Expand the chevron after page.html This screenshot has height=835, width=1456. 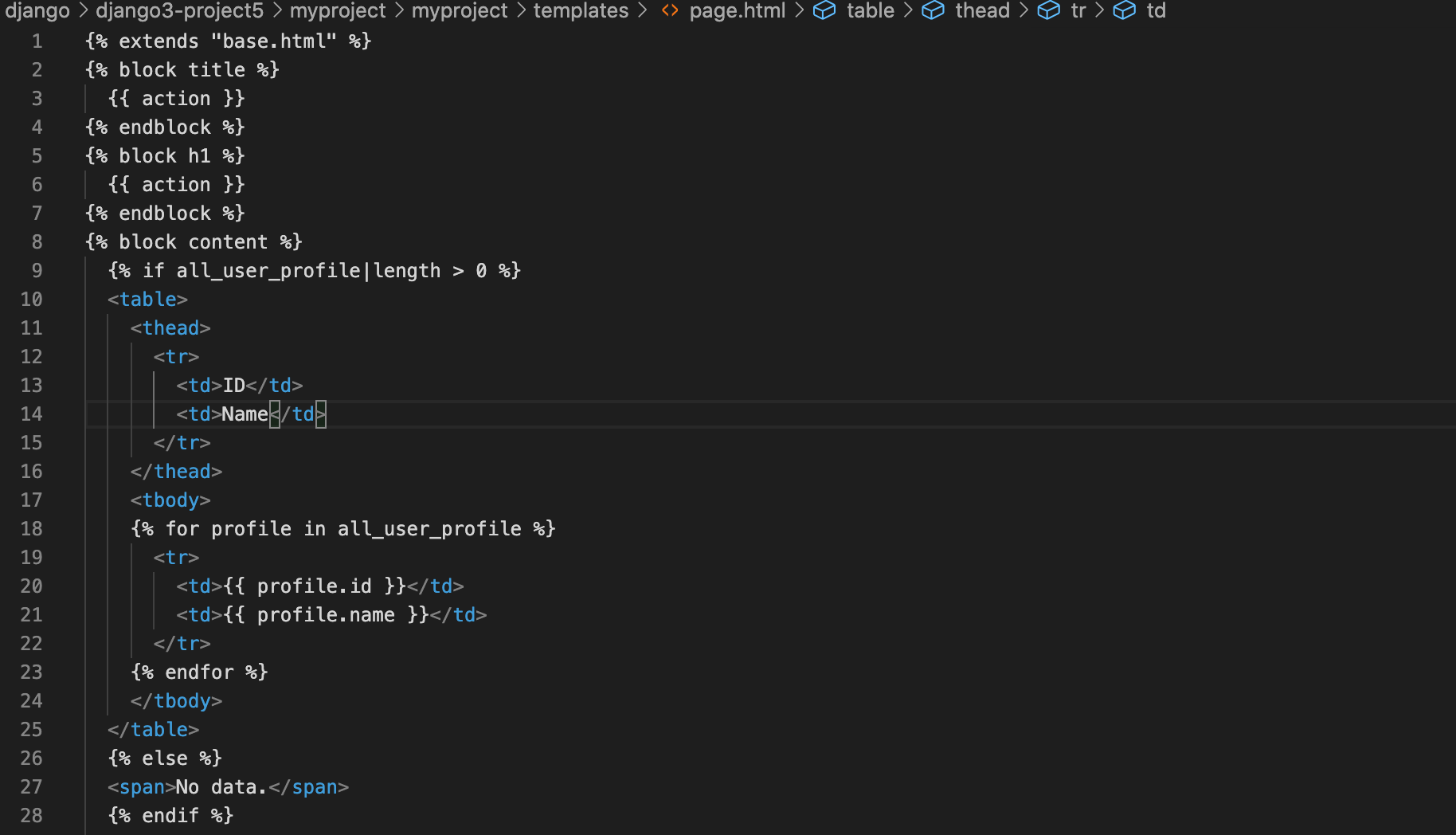coord(802,11)
